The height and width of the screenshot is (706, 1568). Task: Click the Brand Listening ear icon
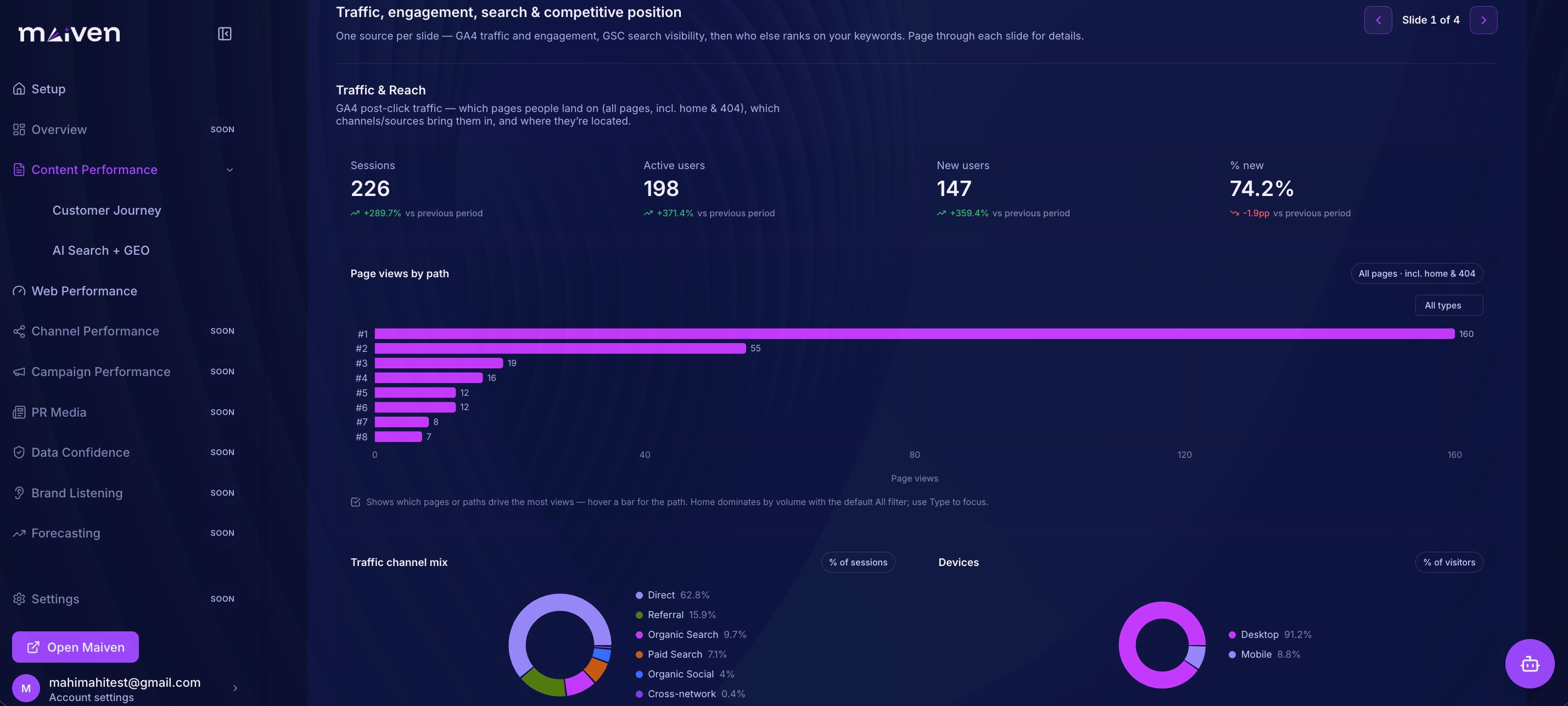coord(19,493)
